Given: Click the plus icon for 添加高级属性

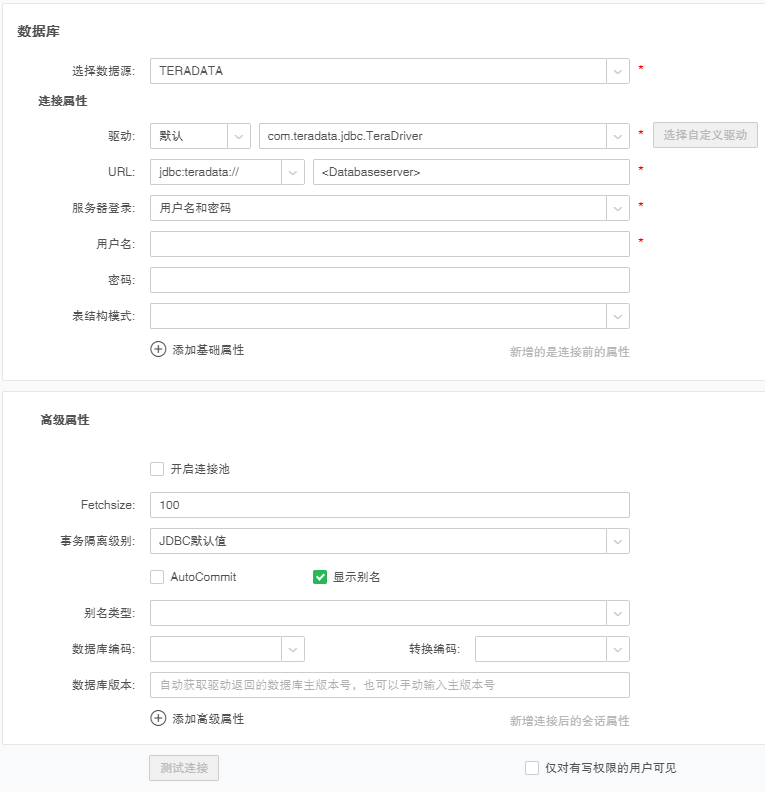Looking at the screenshot, I should click(158, 718).
